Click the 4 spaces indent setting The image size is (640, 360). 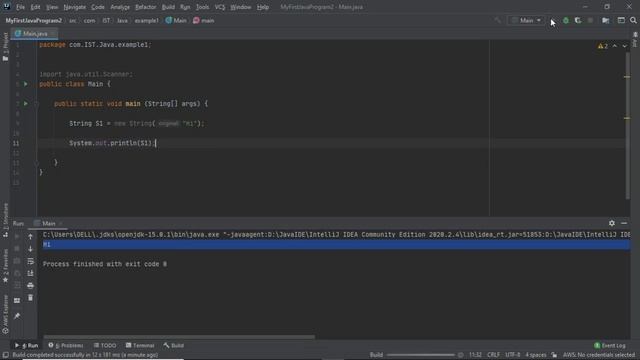pyautogui.click(x=536, y=355)
